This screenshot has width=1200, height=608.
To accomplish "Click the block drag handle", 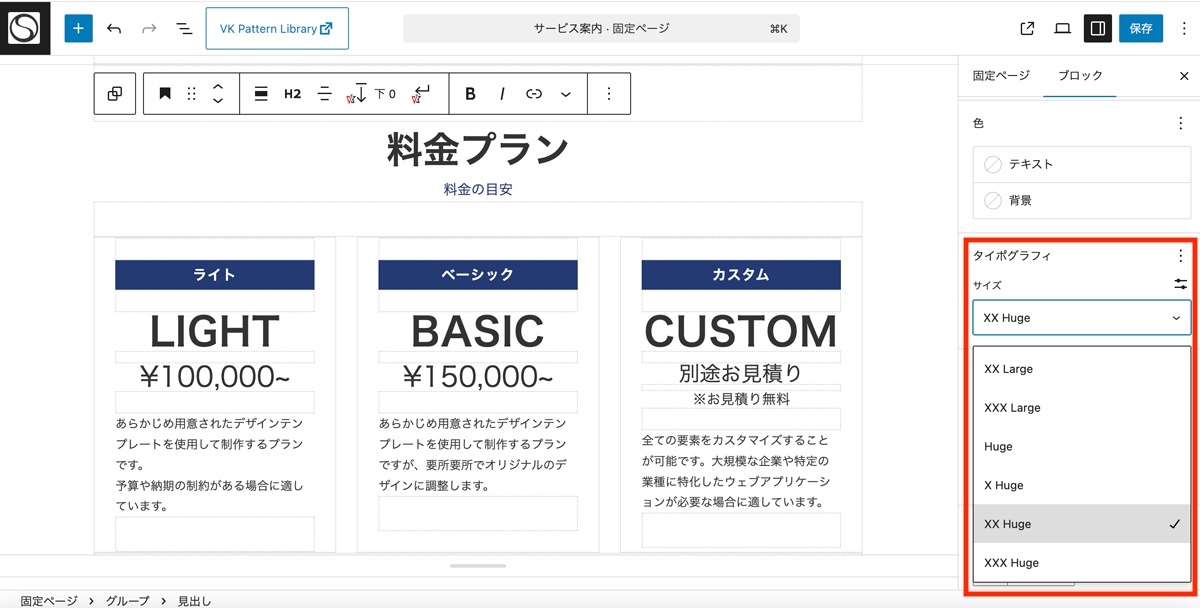I will pos(192,94).
